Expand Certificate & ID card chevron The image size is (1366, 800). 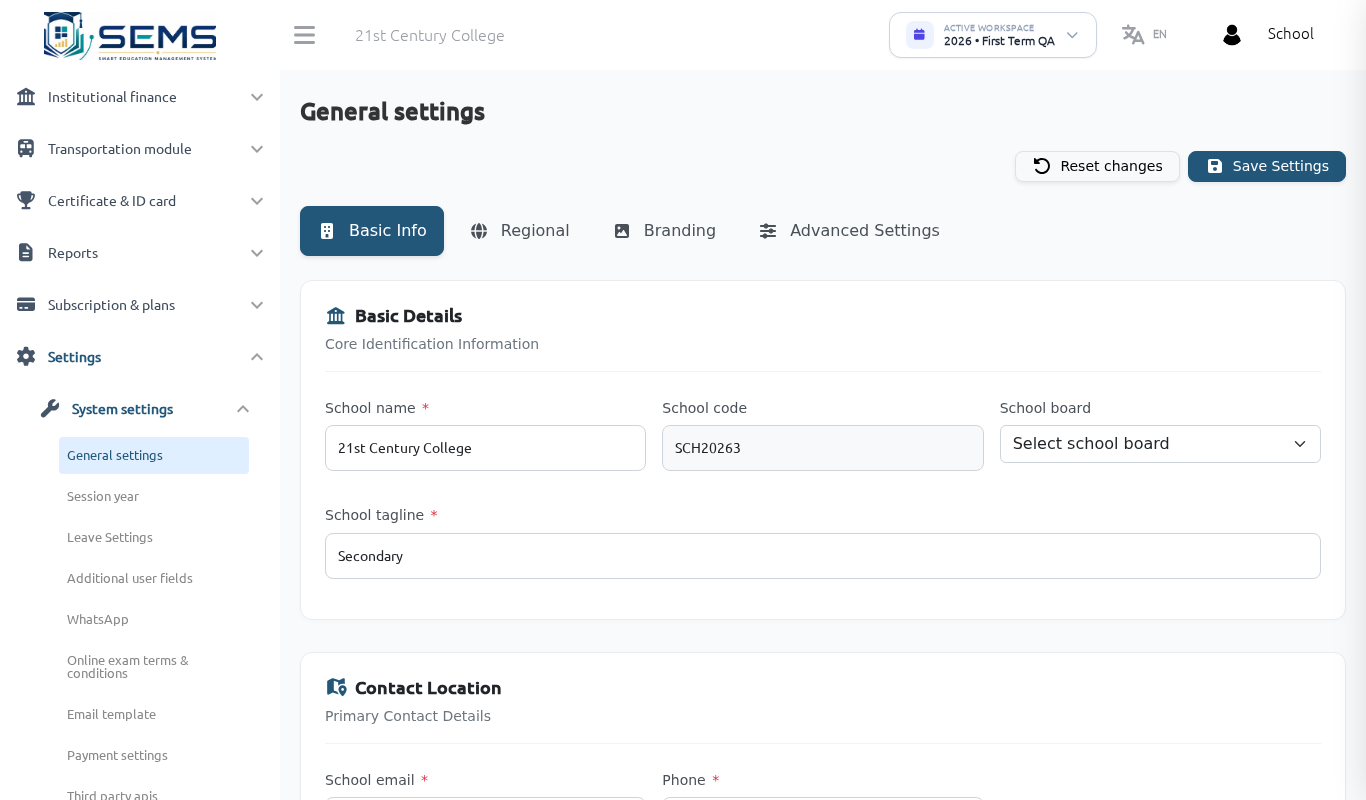[x=257, y=201]
